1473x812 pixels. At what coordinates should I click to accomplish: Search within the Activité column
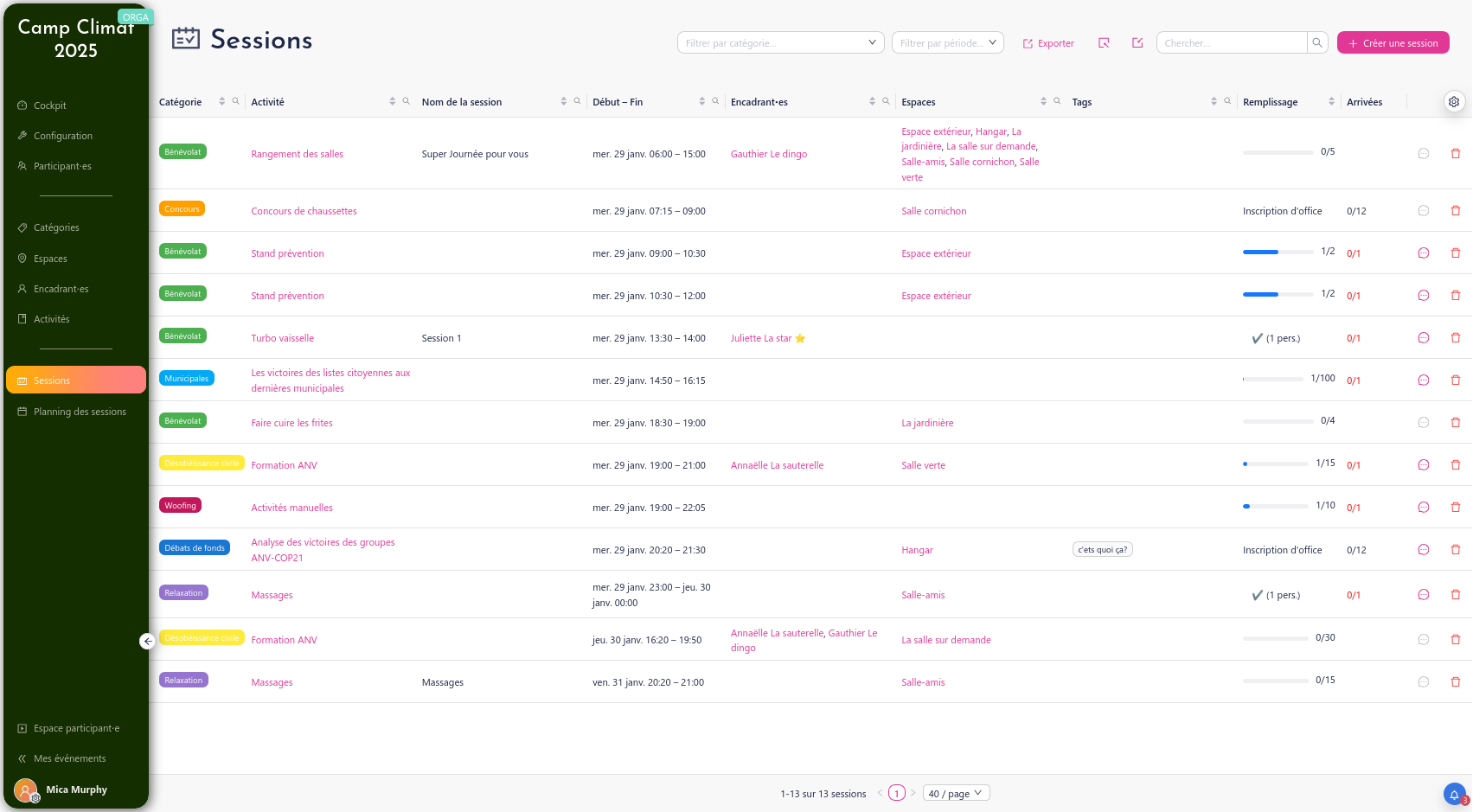406,101
